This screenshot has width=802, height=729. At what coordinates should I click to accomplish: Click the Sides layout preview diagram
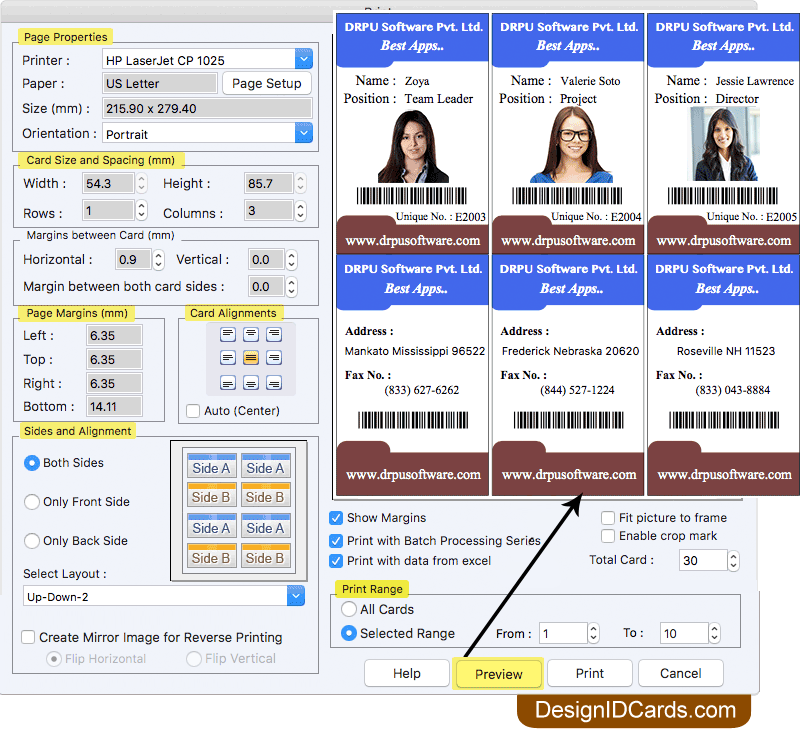coord(238,511)
